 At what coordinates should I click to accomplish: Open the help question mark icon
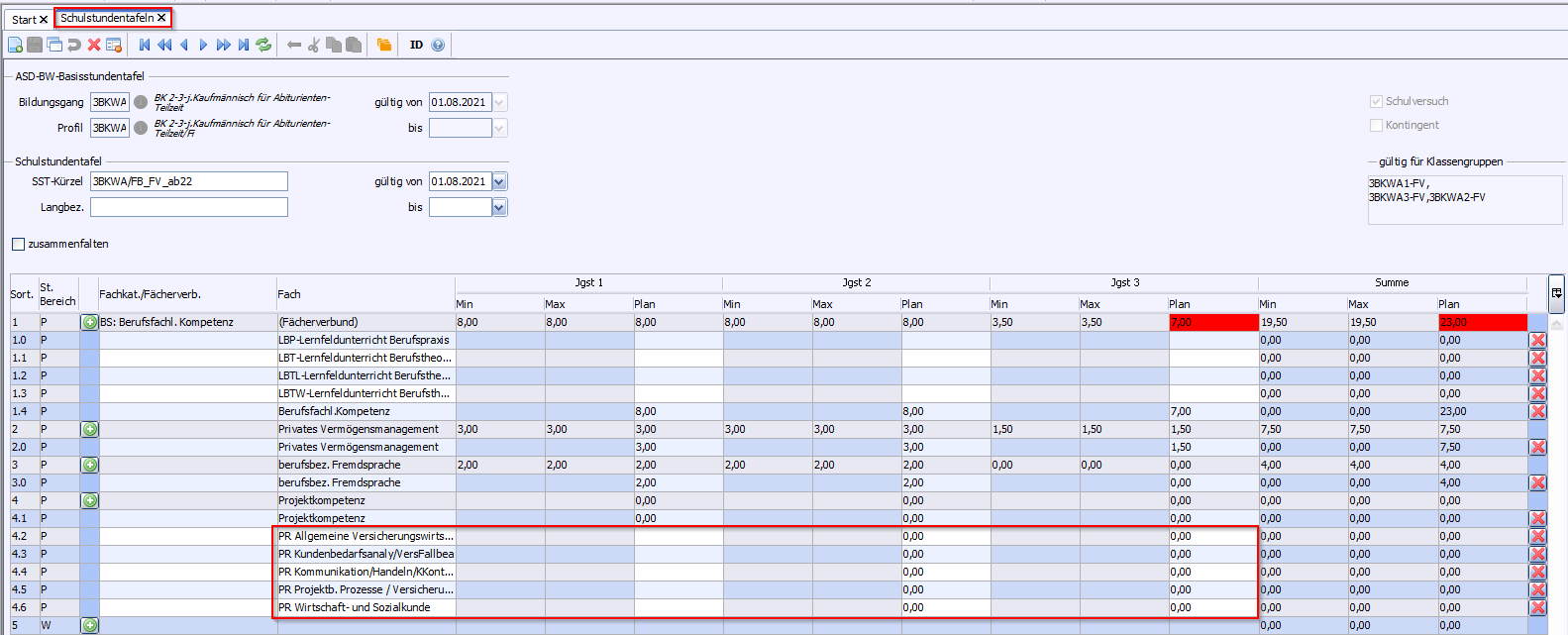(438, 45)
